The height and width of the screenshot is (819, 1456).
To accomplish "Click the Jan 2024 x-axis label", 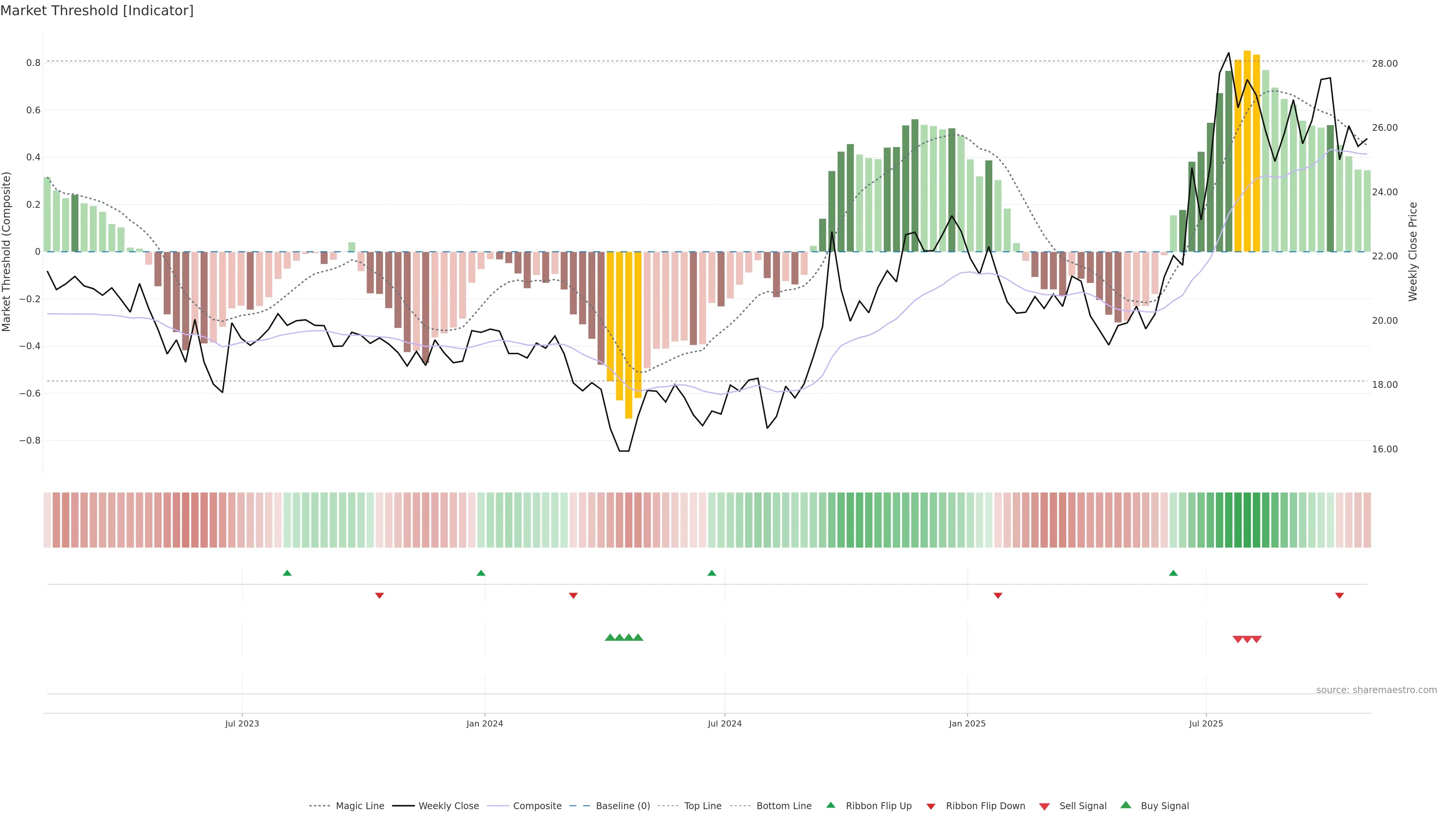I will click(x=485, y=723).
